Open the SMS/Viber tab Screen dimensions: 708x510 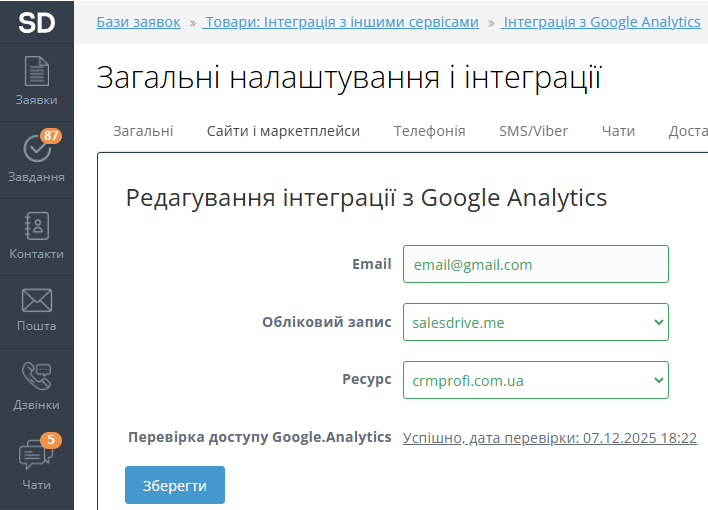[x=533, y=131]
